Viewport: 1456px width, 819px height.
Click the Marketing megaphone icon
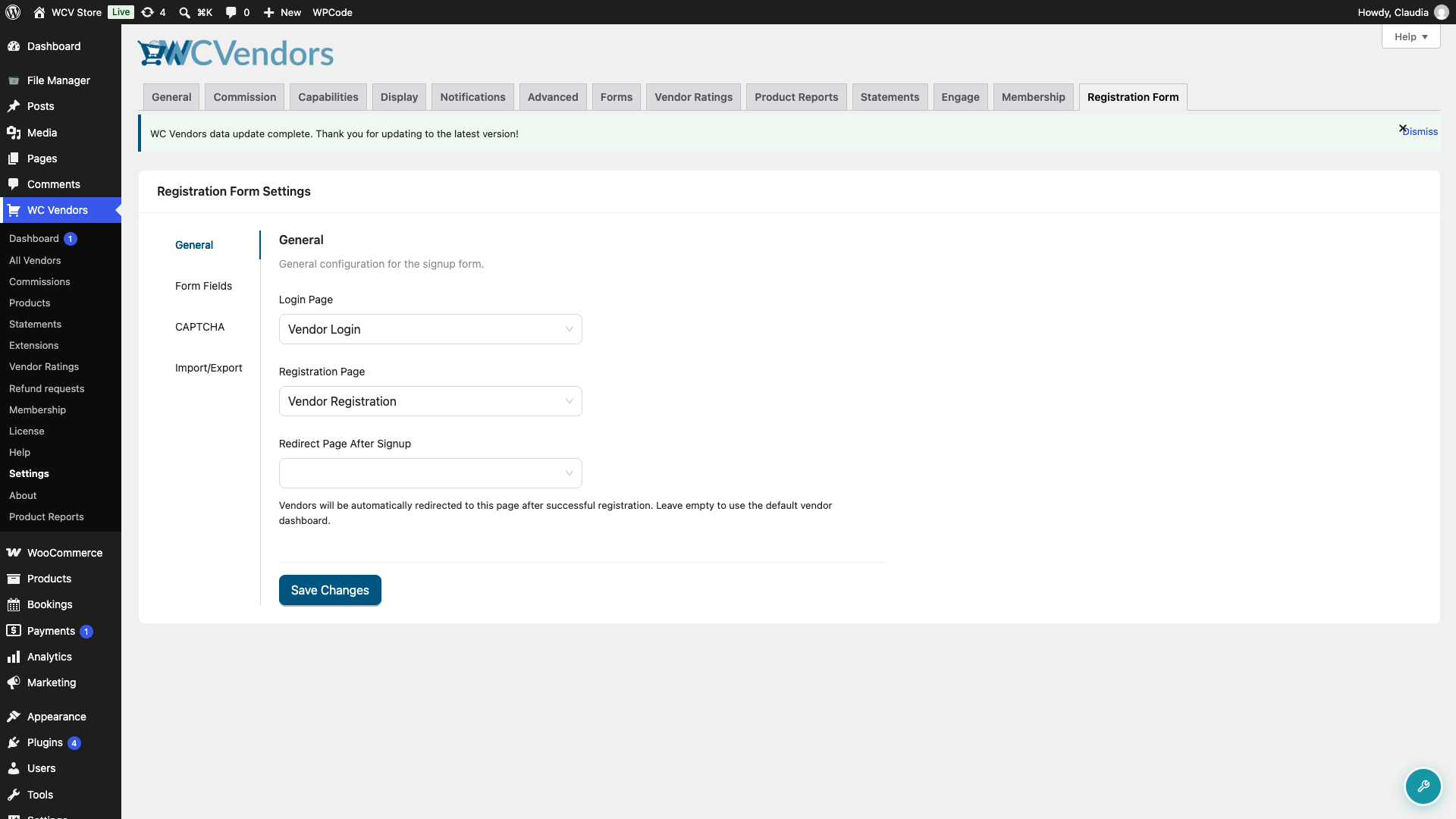[x=14, y=682]
